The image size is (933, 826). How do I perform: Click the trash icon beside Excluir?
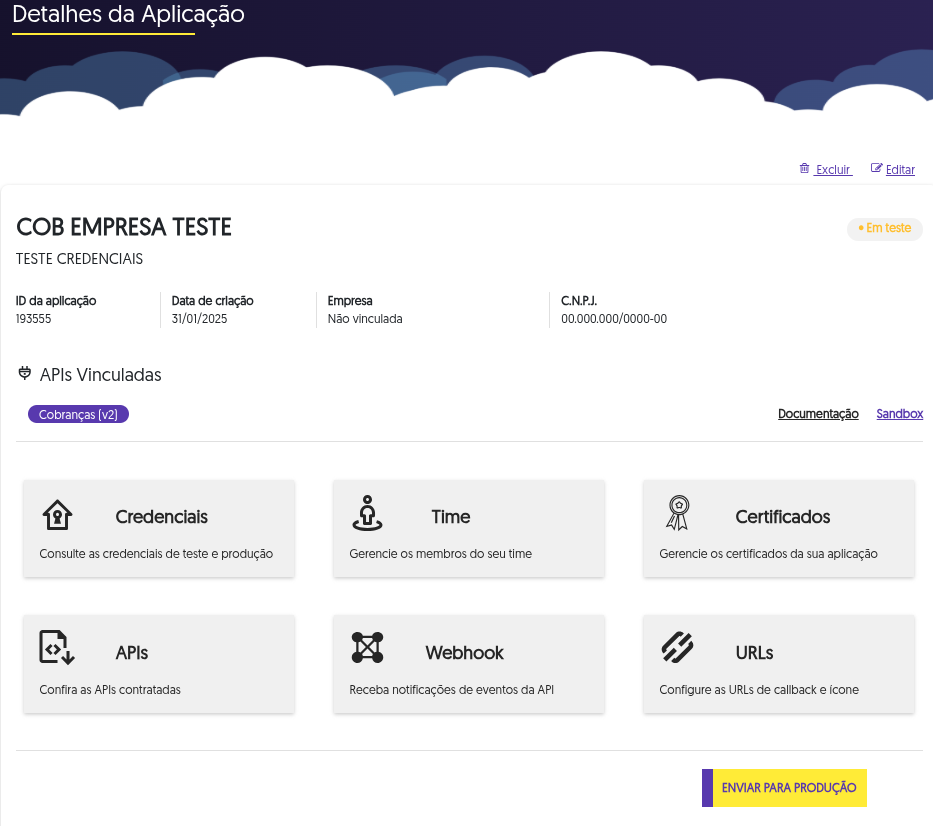(x=804, y=168)
